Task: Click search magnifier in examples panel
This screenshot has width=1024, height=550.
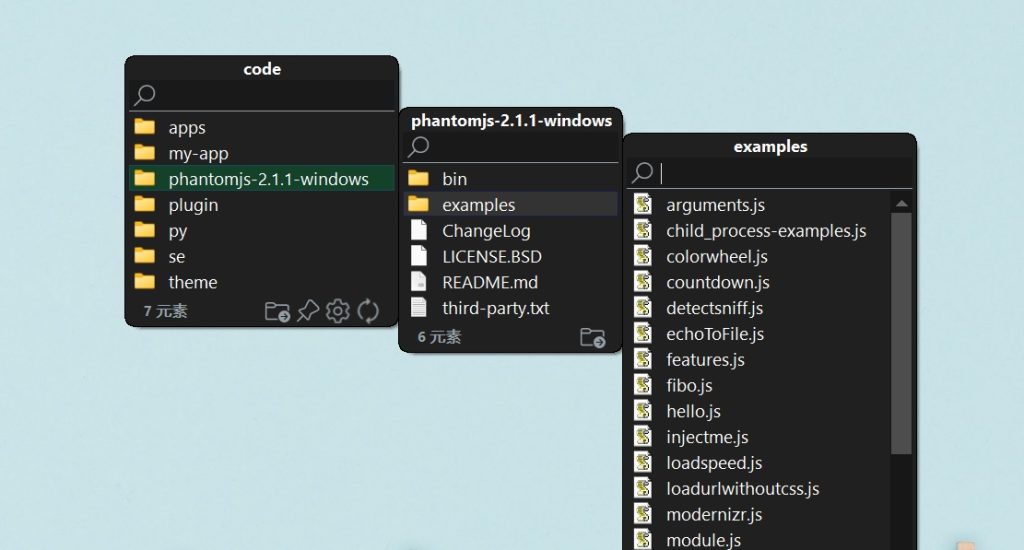Action: pos(643,172)
